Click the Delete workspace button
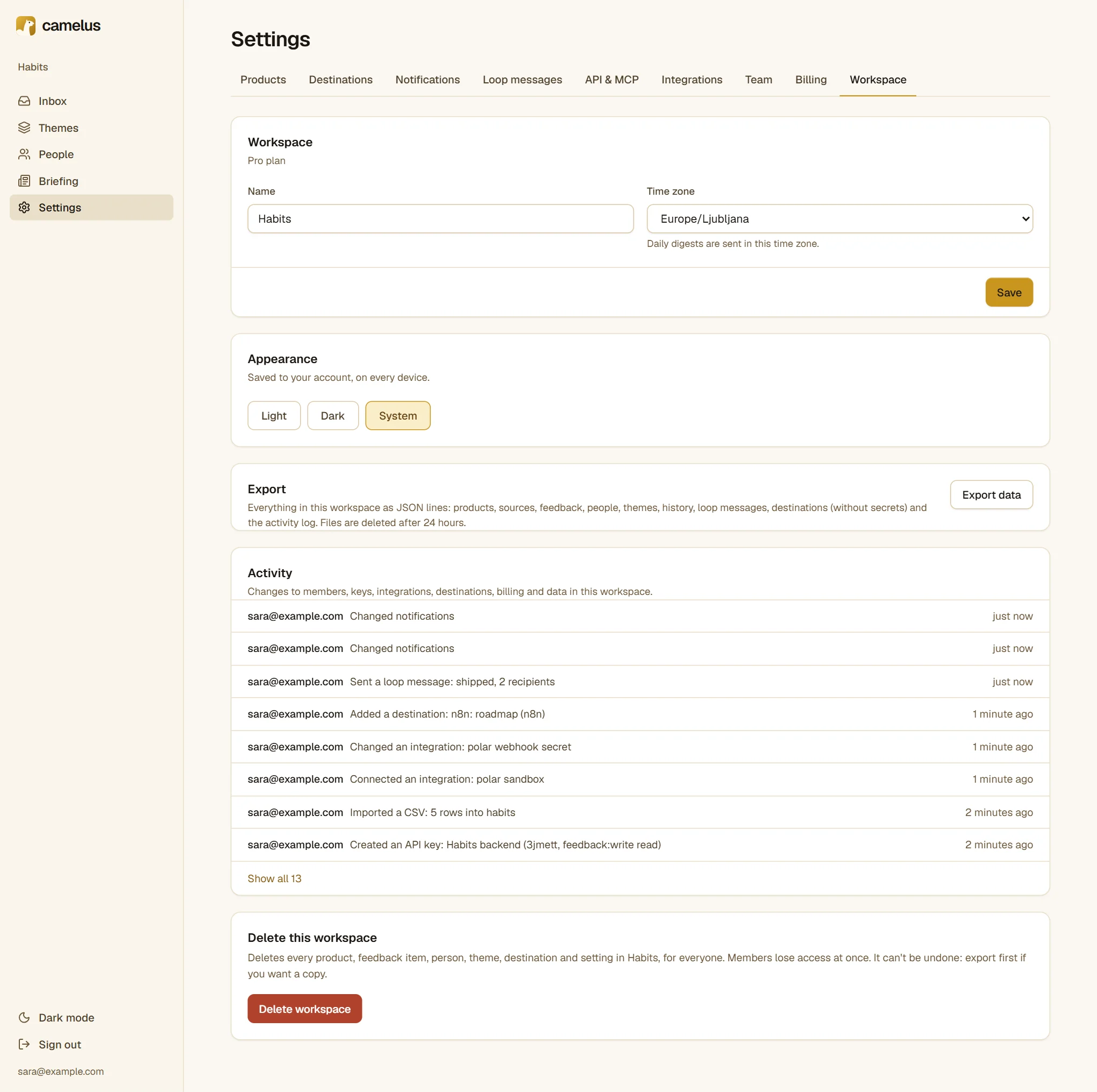This screenshot has height=1092, width=1097. point(305,1009)
